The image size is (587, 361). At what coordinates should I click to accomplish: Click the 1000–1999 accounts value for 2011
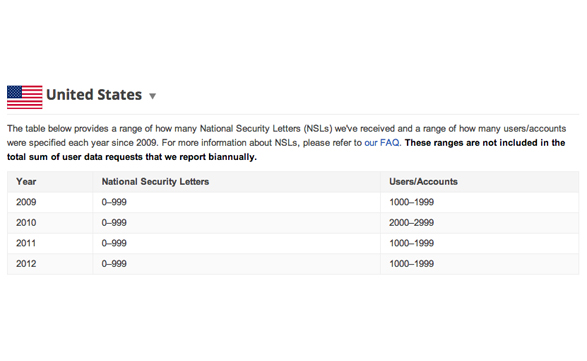pos(411,243)
